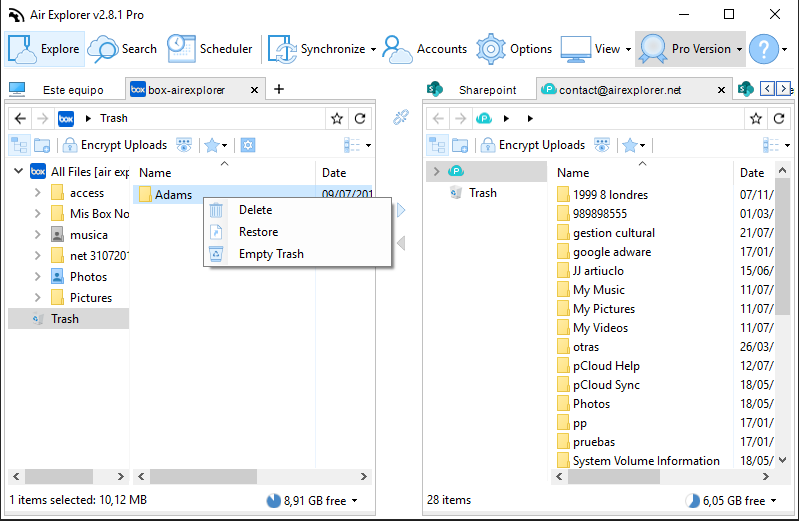Image resolution: width=799 pixels, height=521 pixels.
Task: Copy to right pane arrow
Action: (x=401, y=210)
